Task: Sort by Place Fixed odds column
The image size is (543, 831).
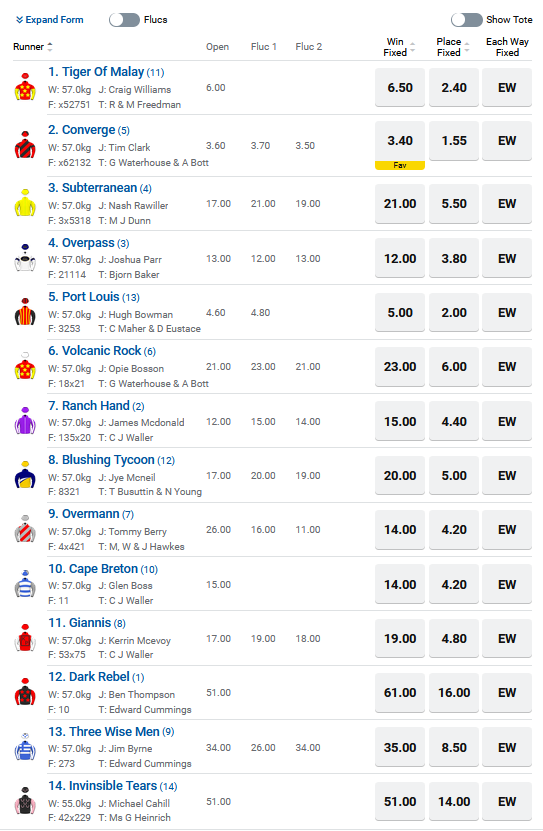Action: pyautogui.click(x=453, y=47)
